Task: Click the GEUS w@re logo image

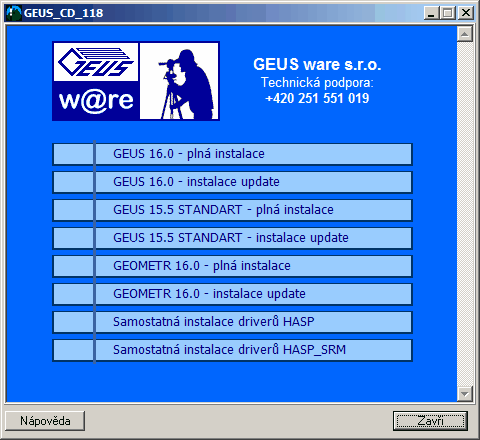Action: tap(96, 81)
